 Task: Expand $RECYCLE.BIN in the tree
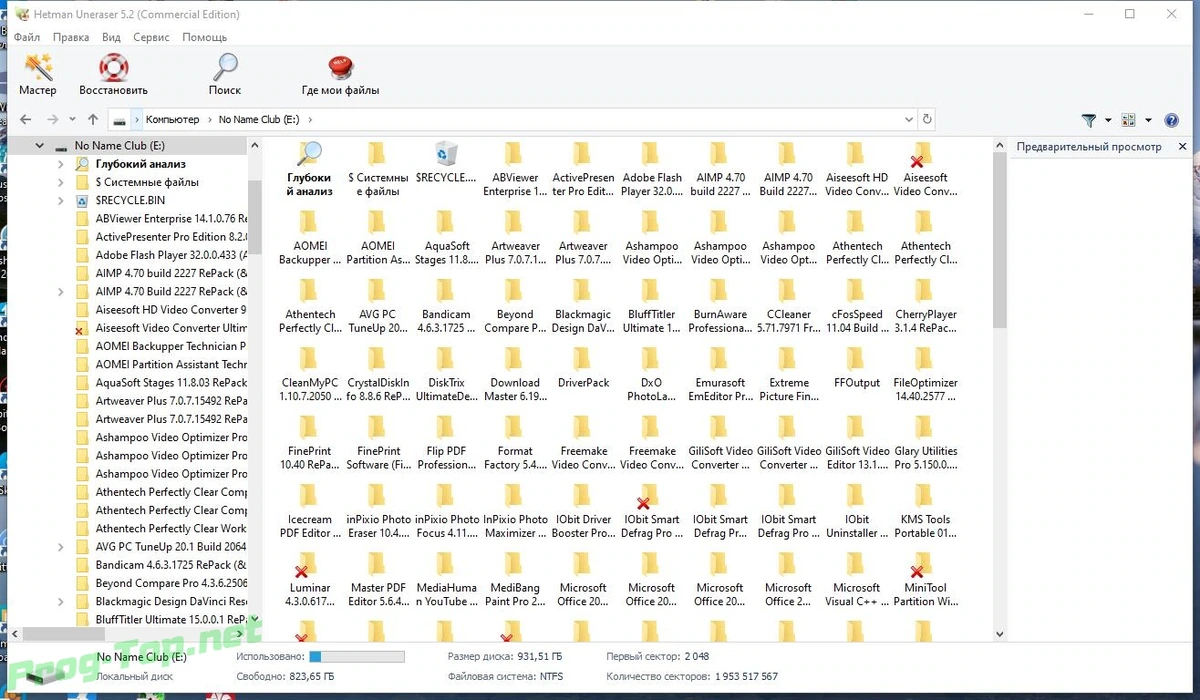click(x=61, y=200)
